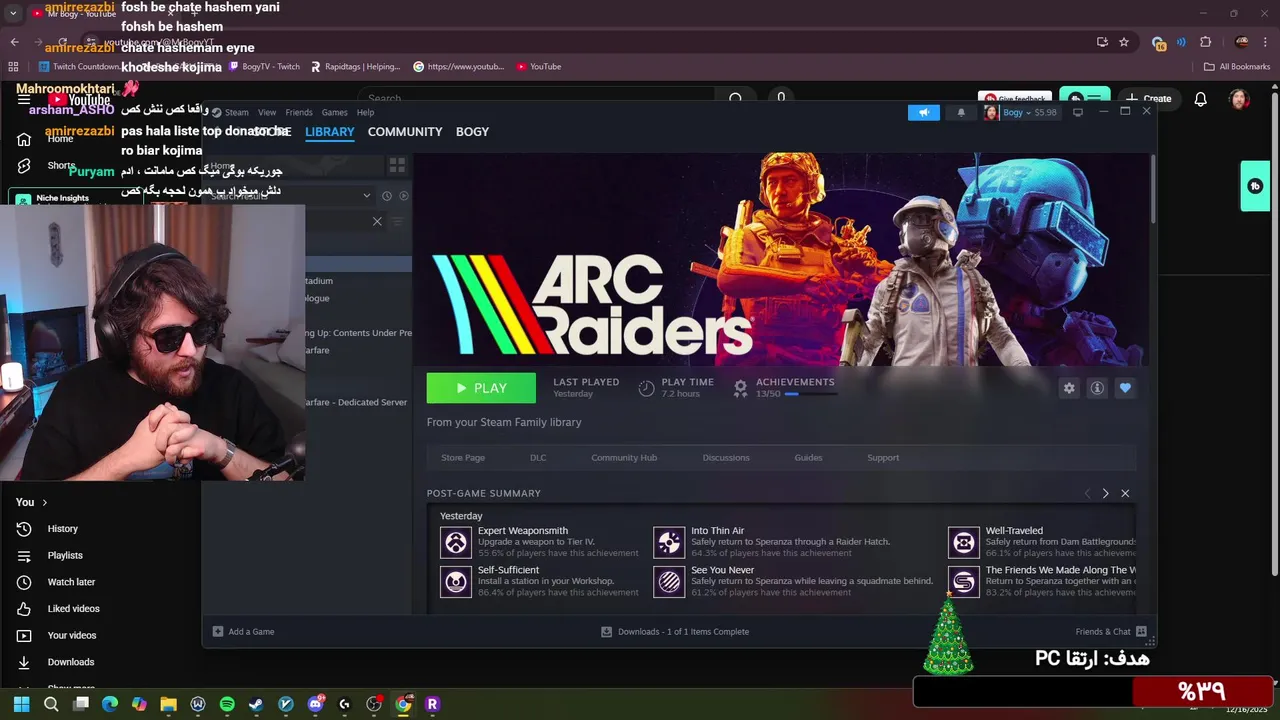Image resolution: width=1280 pixels, height=720 pixels.
Task: Open the Games menu in Steam
Action: coord(334,112)
